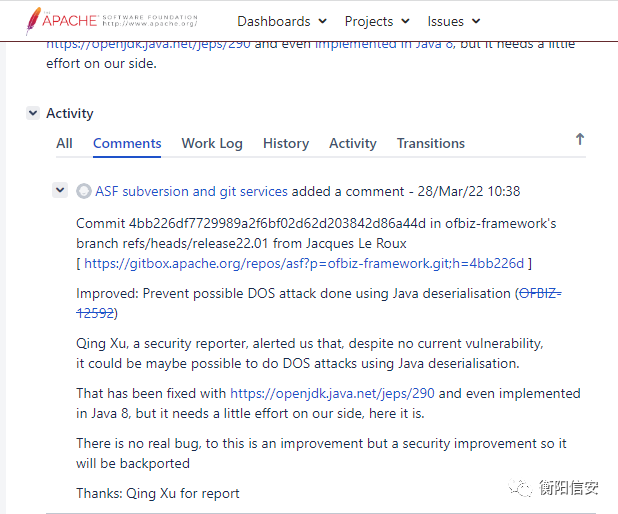Screen dimensions: 618x514
Task: Switch to the Transitions tab
Action: pyautogui.click(x=430, y=143)
